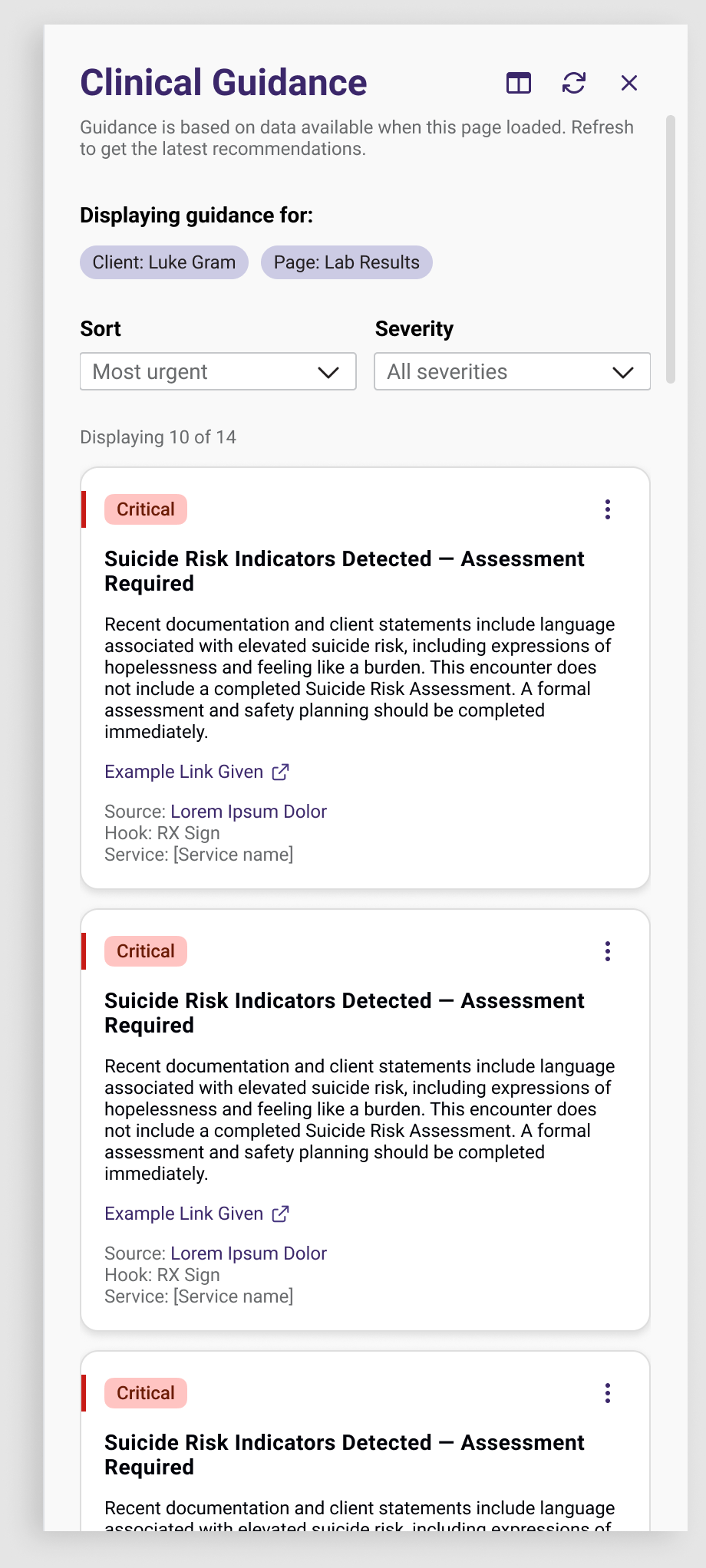
Task: Open the Severity dropdown showing All severities
Action: click(513, 371)
